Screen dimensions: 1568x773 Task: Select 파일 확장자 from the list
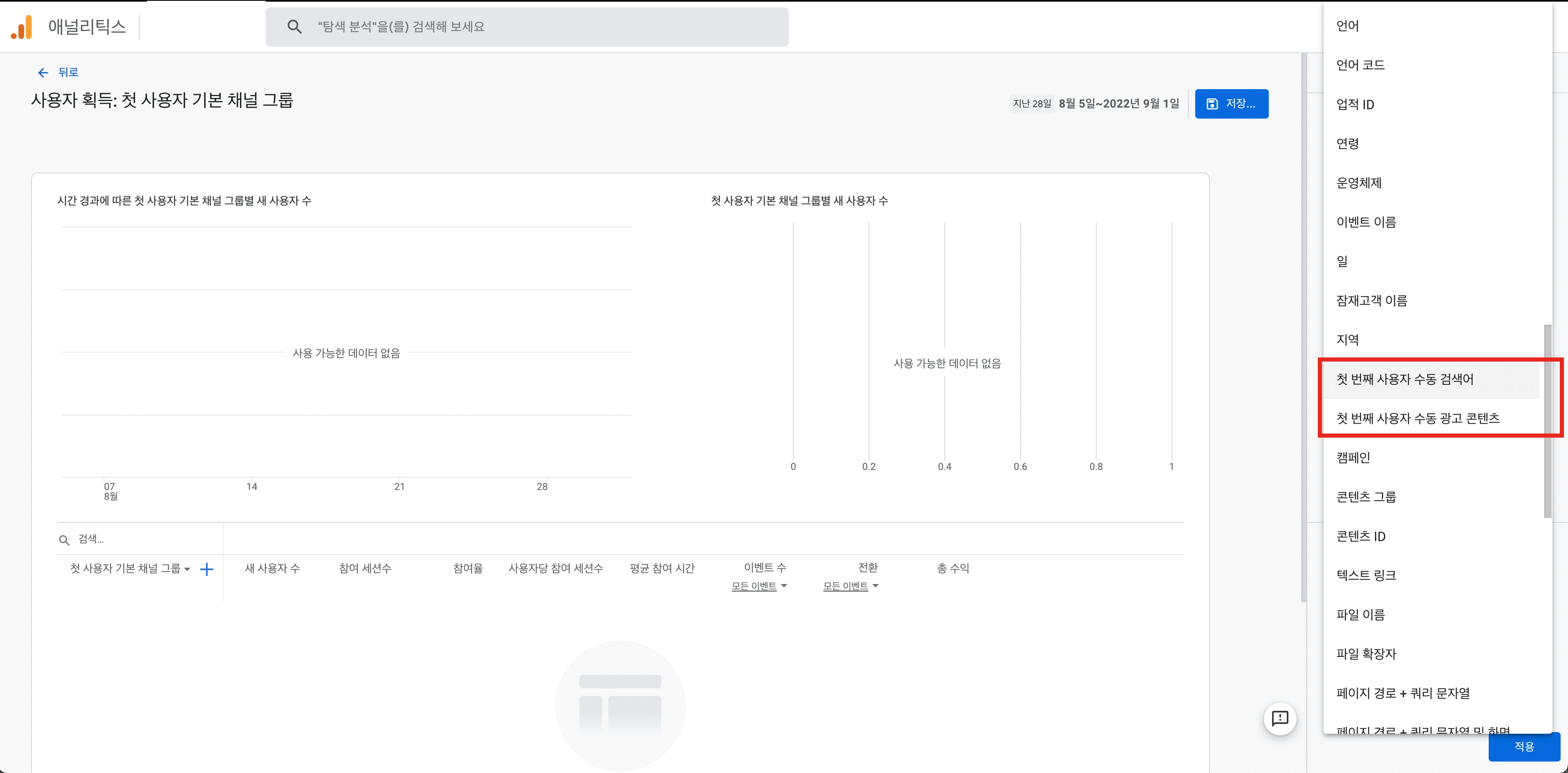[x=1431, y=654]
